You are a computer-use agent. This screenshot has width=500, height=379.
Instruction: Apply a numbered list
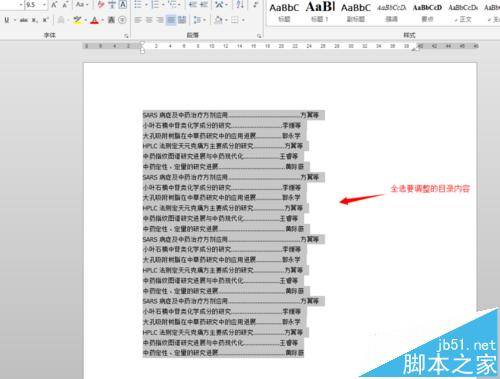155,5
